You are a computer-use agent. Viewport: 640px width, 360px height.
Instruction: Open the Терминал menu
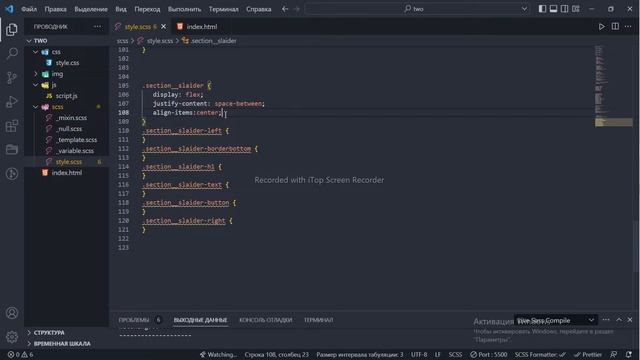[x=224, y=9]
